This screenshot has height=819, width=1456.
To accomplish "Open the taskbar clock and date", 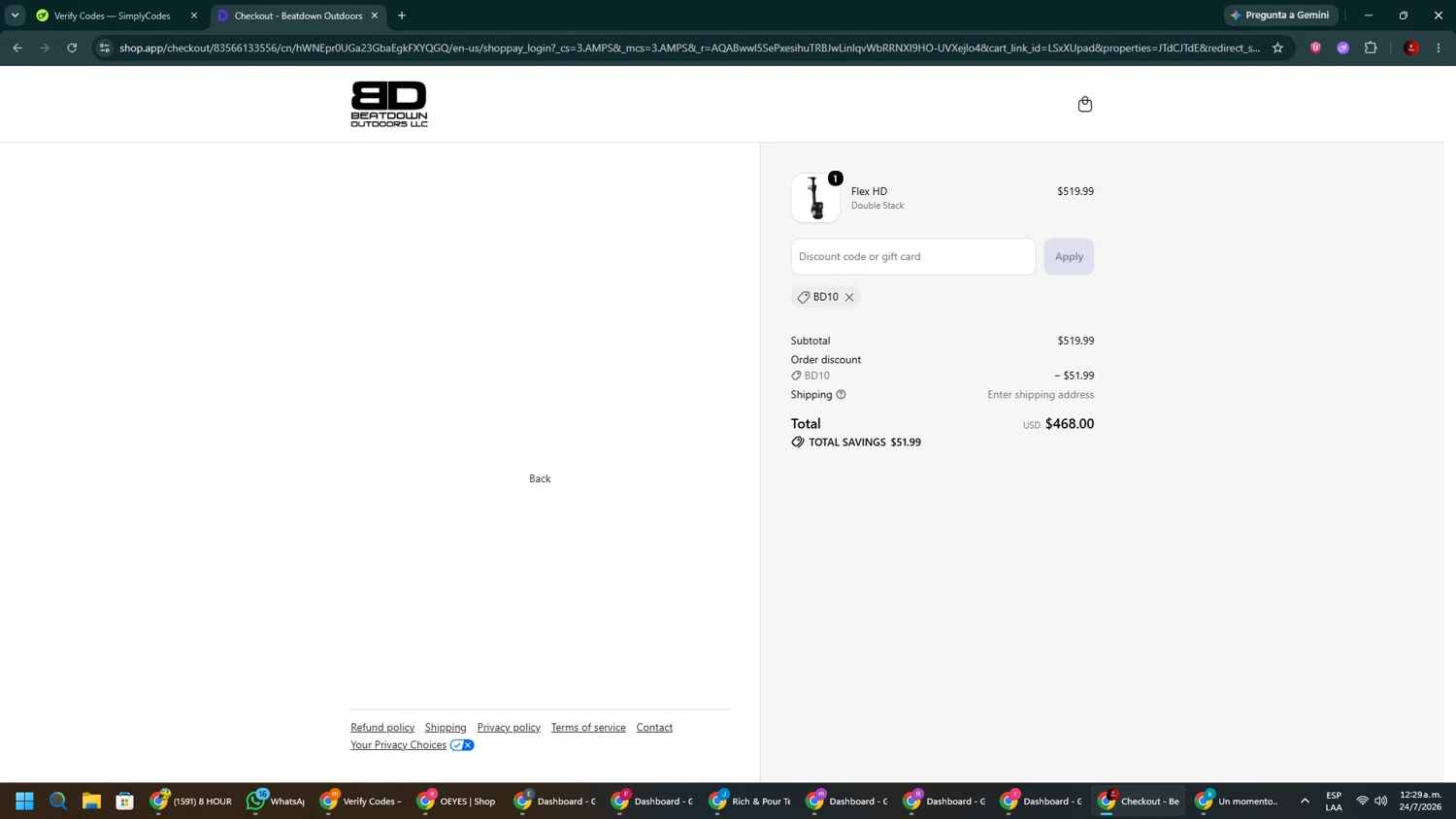I will (1420, 801).
